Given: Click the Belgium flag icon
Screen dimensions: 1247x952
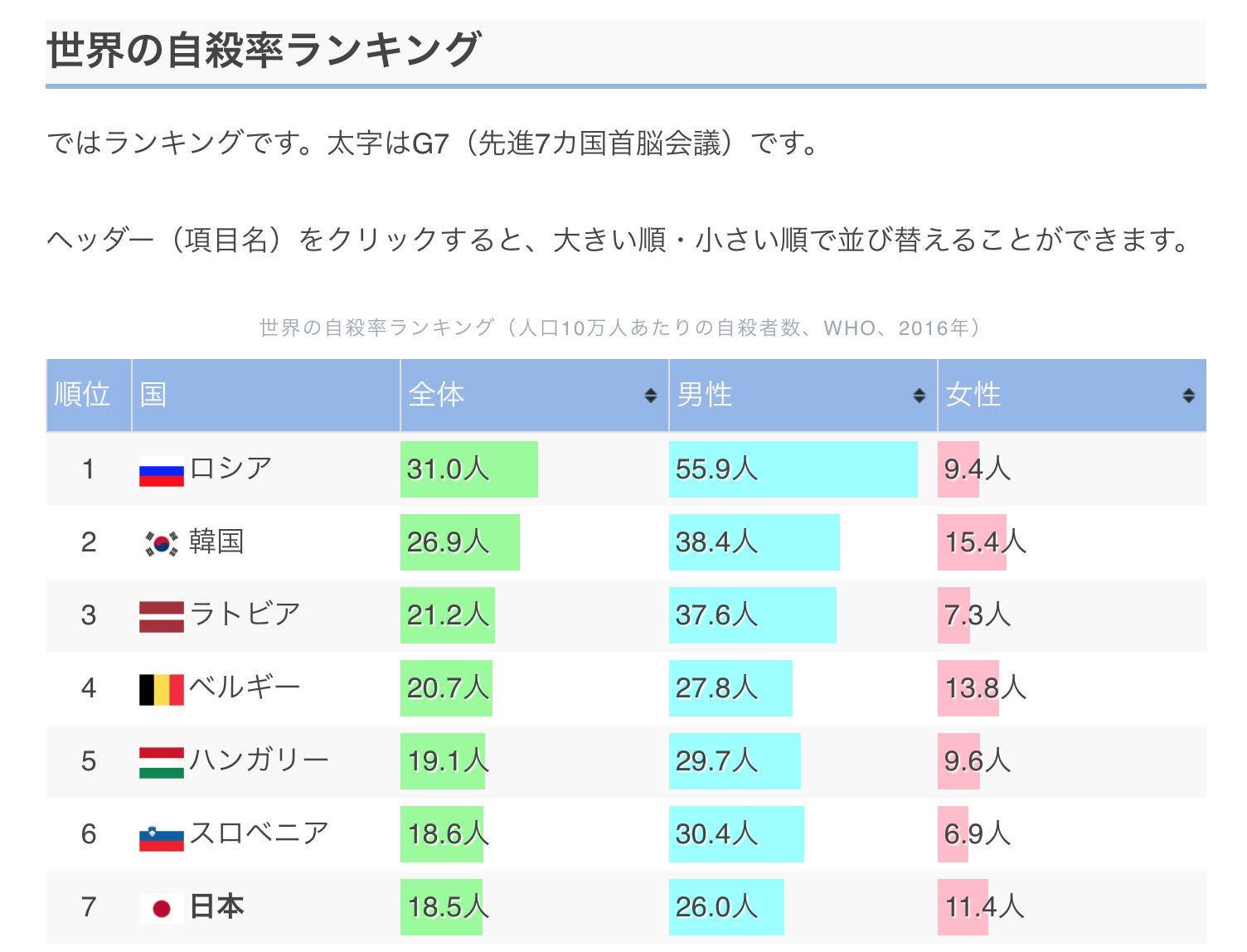Looking at the screenshot, I should [161, 689].
